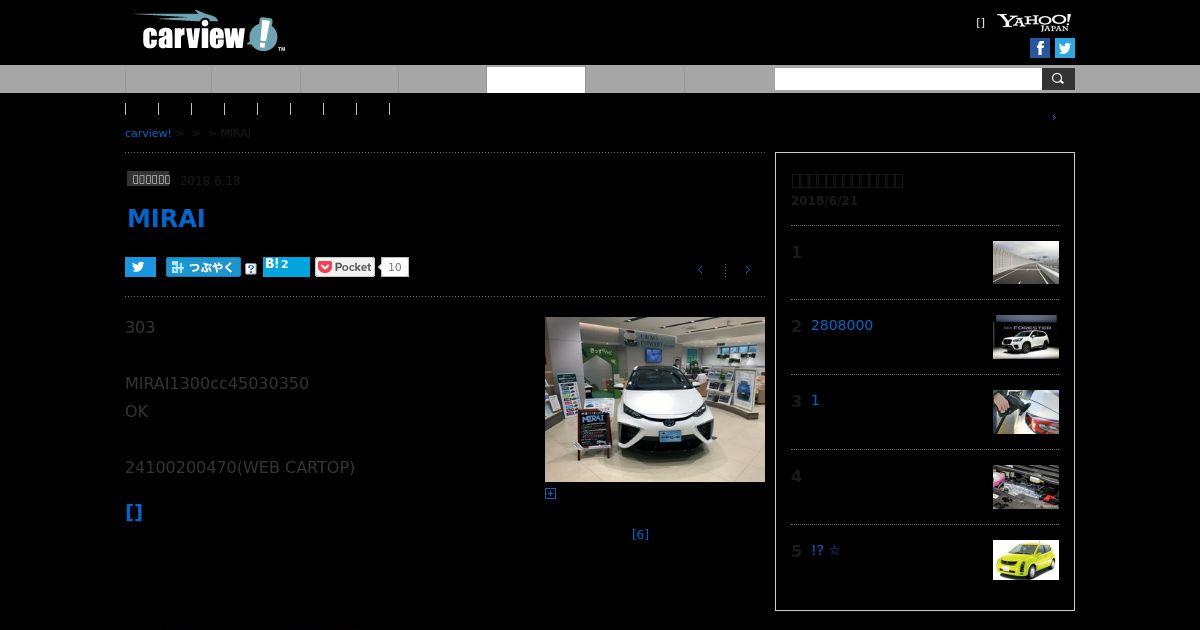The width and height of the screenshot is (1200, 630).
Task: Focus the site search input field
Action: pos(908,79)
